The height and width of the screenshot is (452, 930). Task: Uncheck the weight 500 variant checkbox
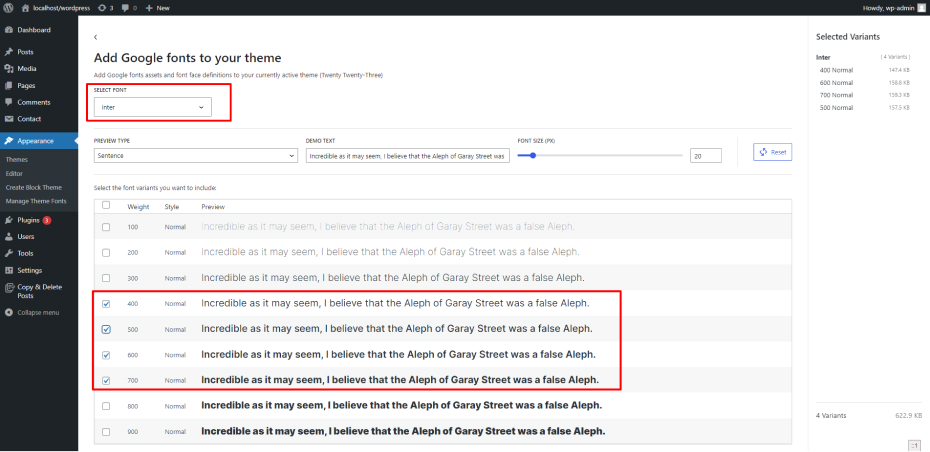point(106,329)
